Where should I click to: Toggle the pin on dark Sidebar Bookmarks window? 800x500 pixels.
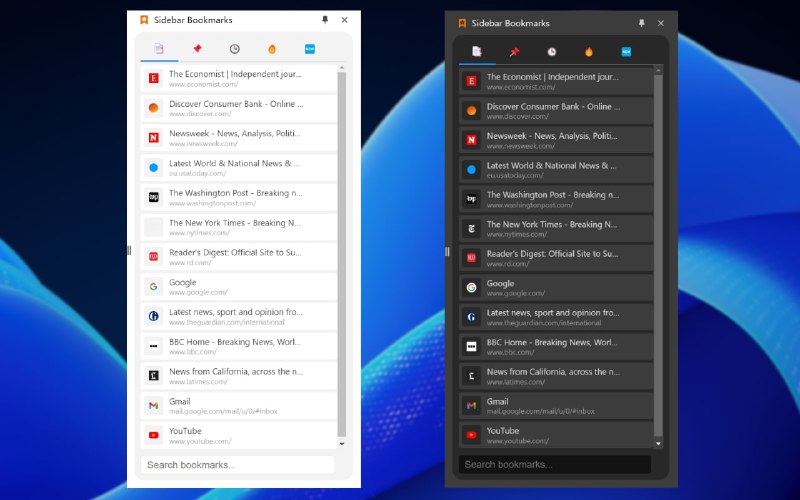[x=642, y=23]
